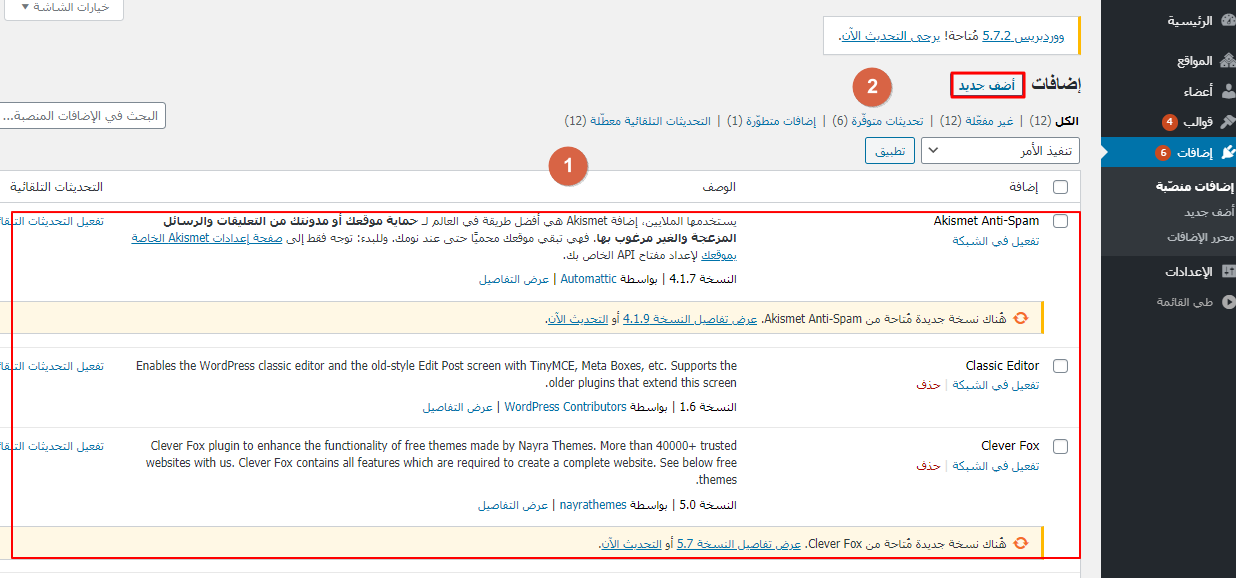Open محرر الإضافات plugin editor submenu item

point(1201,237)
